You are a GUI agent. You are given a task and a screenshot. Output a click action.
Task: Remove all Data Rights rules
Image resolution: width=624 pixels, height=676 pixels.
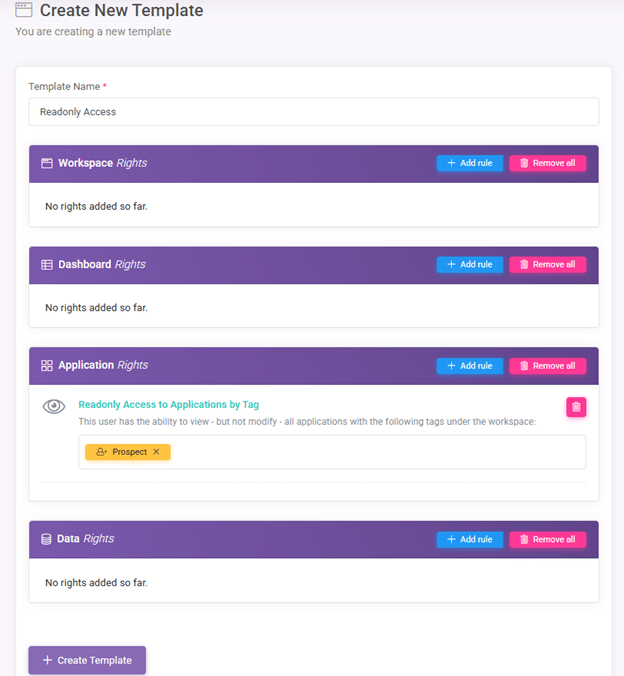coord(547,539)
